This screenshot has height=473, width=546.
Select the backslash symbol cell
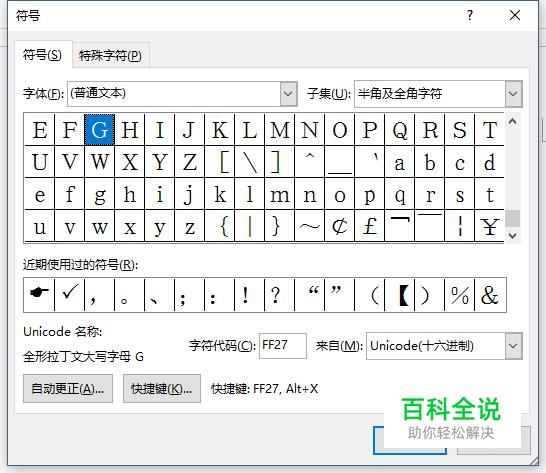(249, 162)
